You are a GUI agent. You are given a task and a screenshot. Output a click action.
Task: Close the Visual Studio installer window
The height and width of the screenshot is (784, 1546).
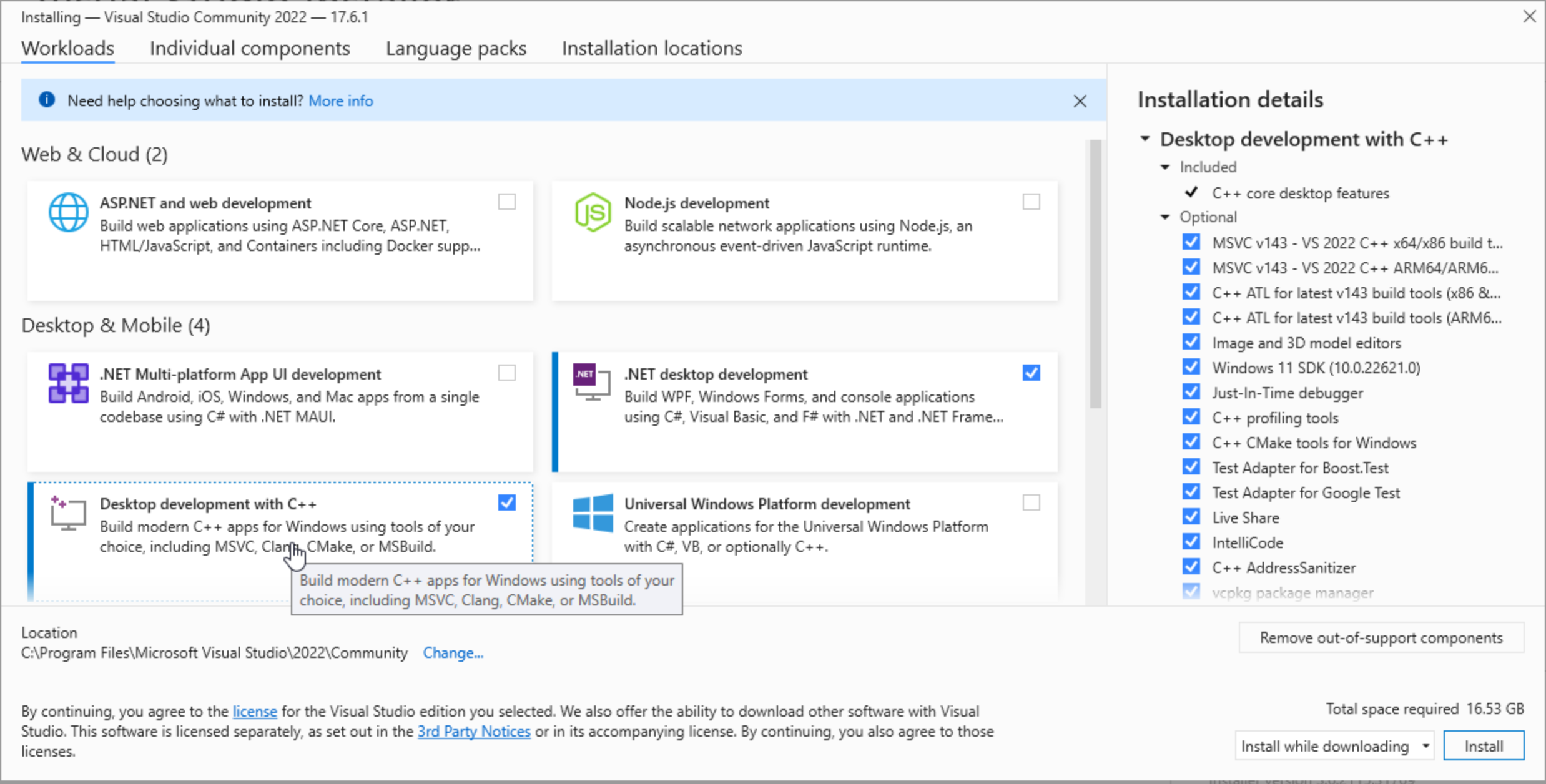tap(1529, 16)
